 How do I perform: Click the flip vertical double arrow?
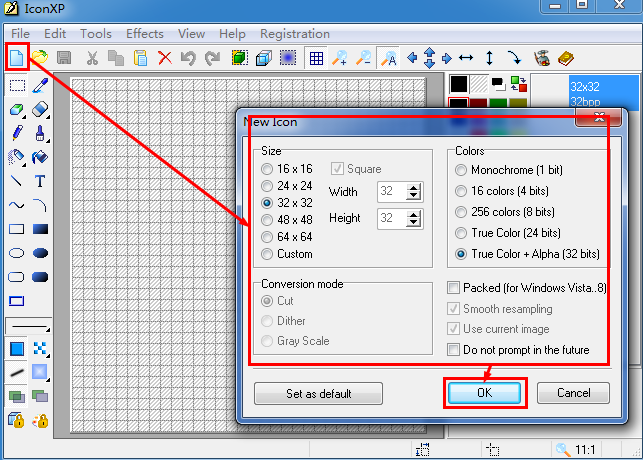click(x=489, y=58)
